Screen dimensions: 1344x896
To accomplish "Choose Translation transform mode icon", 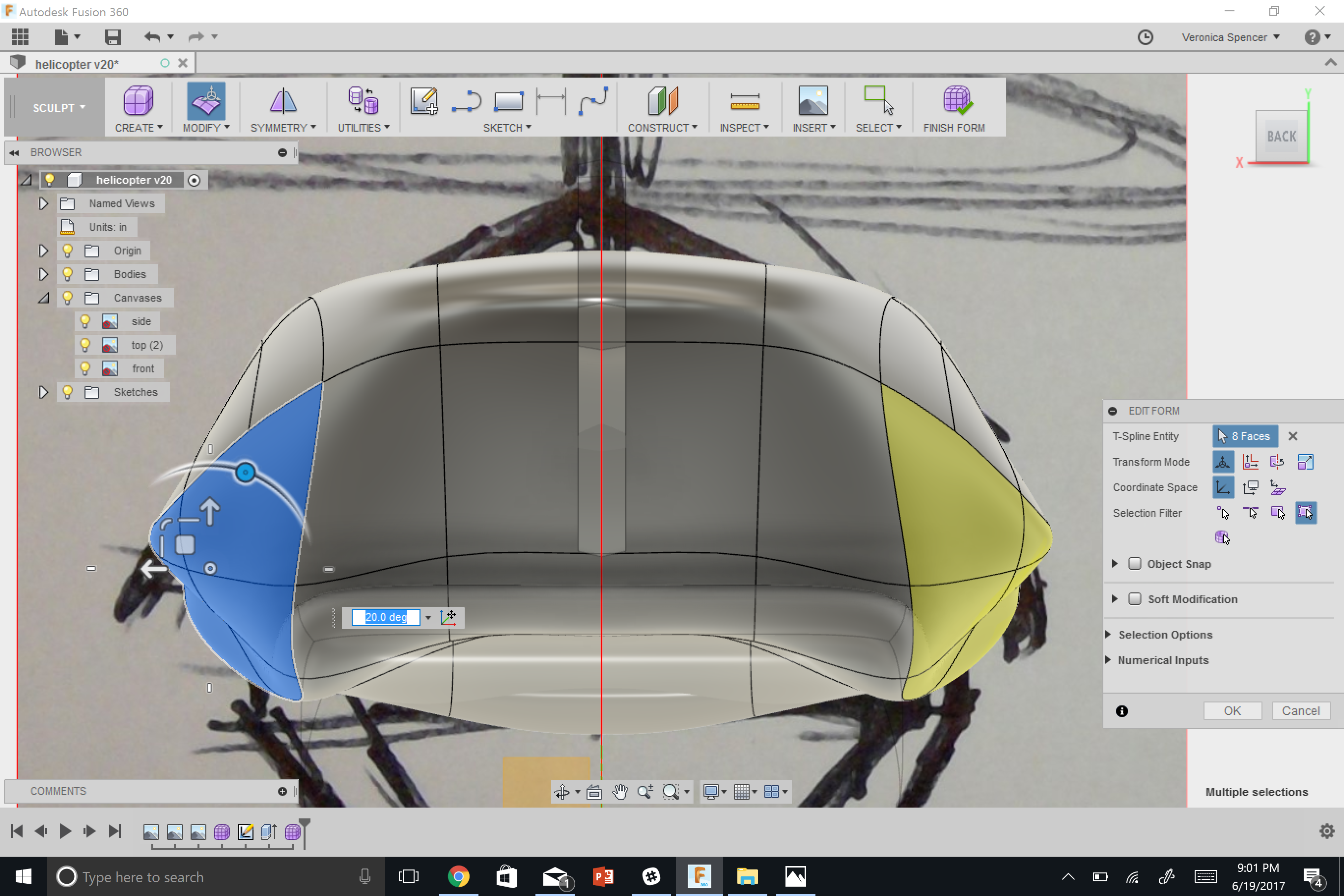I will [x=1250, y=462].
